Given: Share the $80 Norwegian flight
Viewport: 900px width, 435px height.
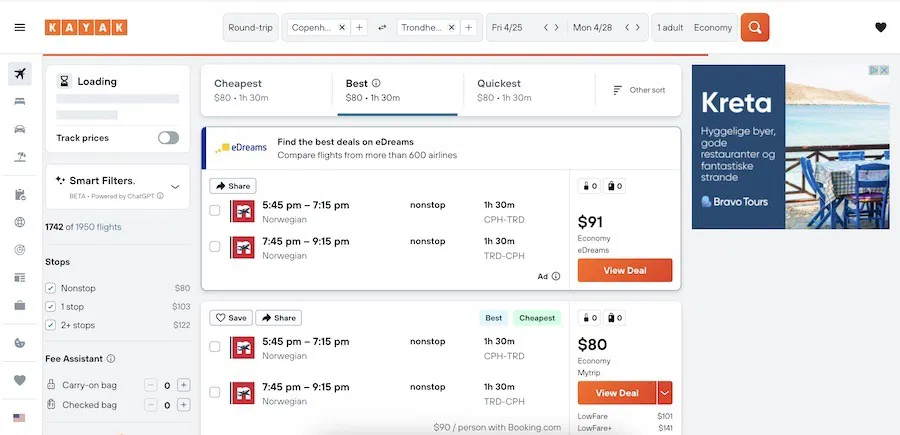Looking at the screenshot, I should coord(278,318).
